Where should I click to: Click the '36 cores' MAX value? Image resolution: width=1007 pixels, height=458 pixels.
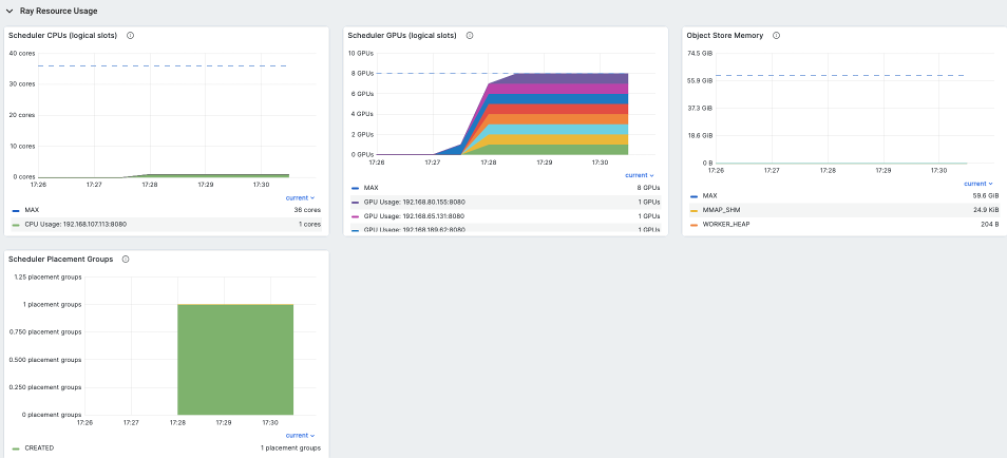tap(309, 210)
